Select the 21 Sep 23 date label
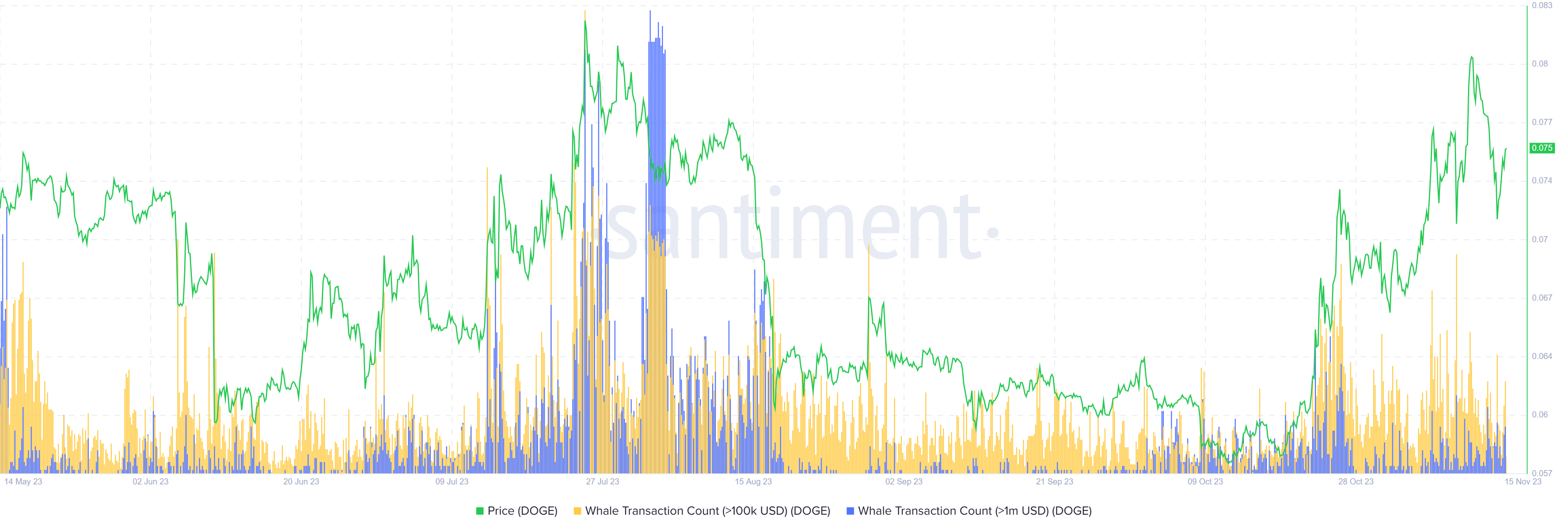1568x531 pixels. [x=1054, y=482]
